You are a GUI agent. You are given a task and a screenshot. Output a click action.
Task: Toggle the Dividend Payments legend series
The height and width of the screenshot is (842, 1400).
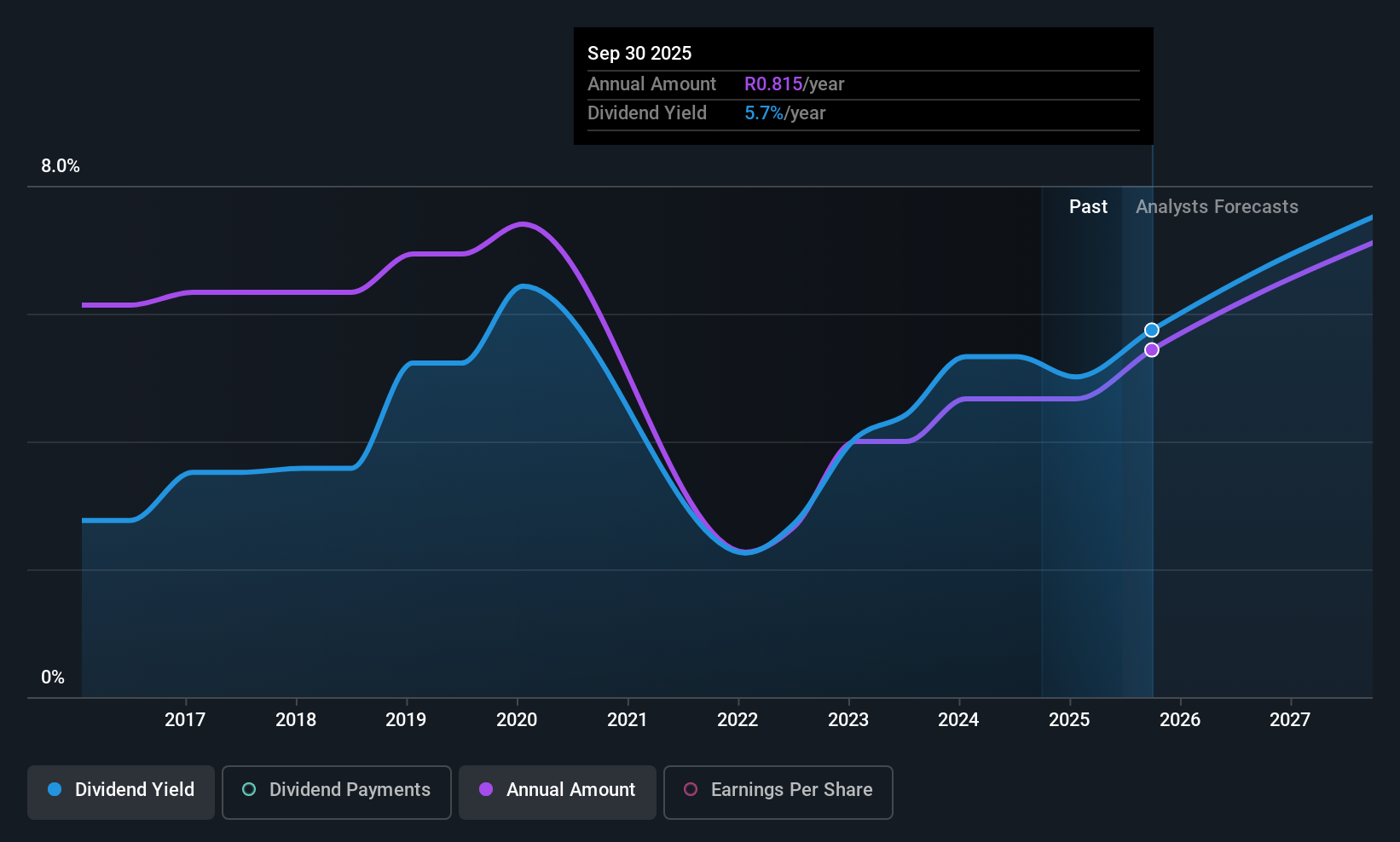[337, 792]
